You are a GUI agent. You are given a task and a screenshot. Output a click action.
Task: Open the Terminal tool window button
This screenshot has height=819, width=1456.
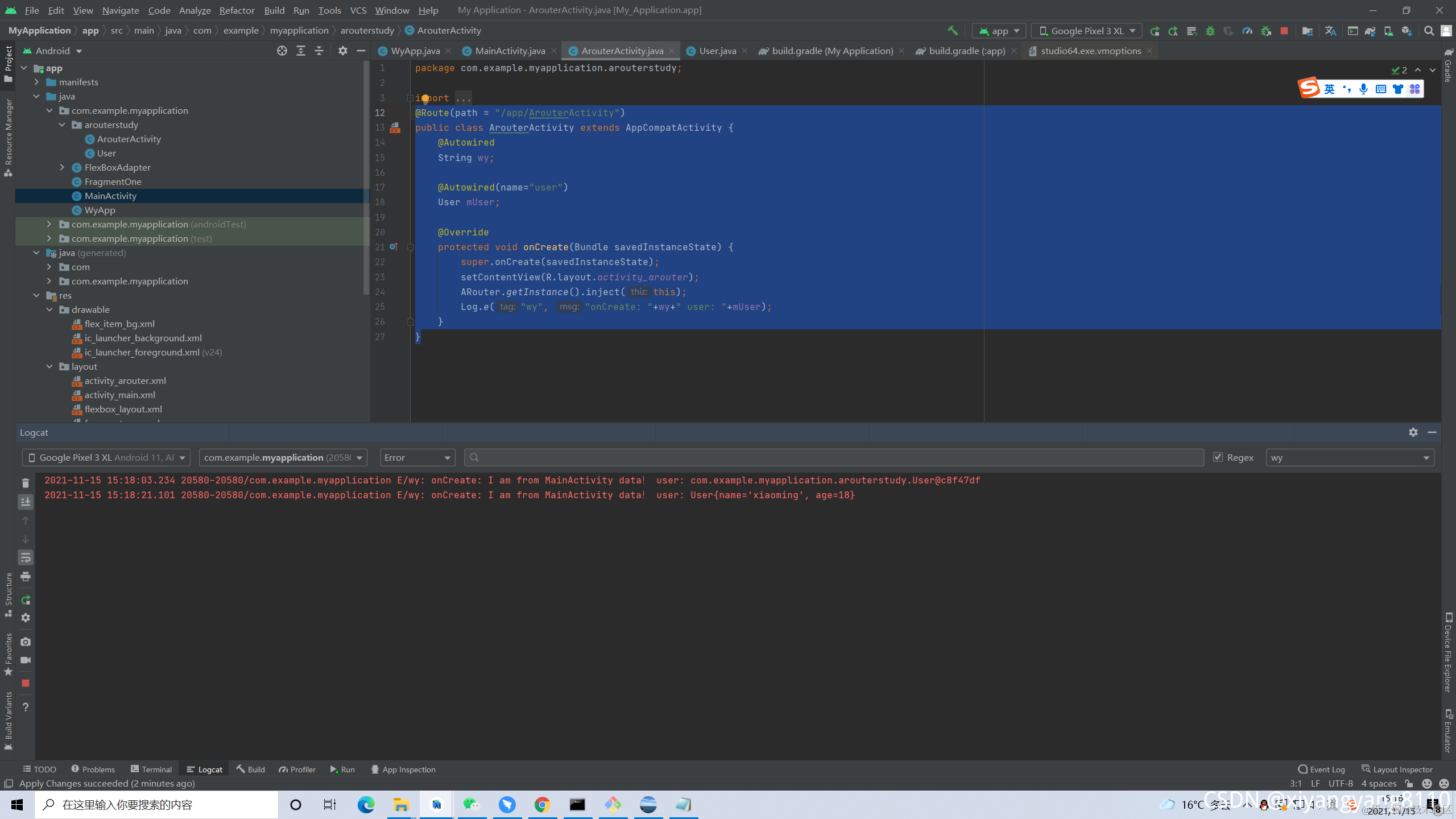click(151, 769)
